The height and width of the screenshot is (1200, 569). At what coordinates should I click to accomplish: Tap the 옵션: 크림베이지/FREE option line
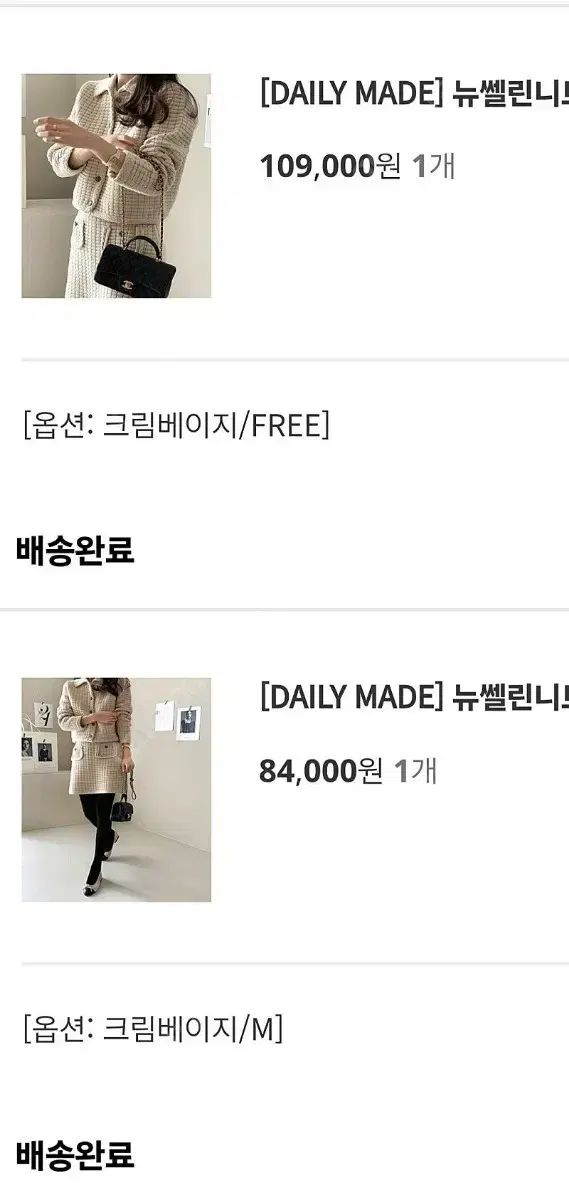click(175, 425)
